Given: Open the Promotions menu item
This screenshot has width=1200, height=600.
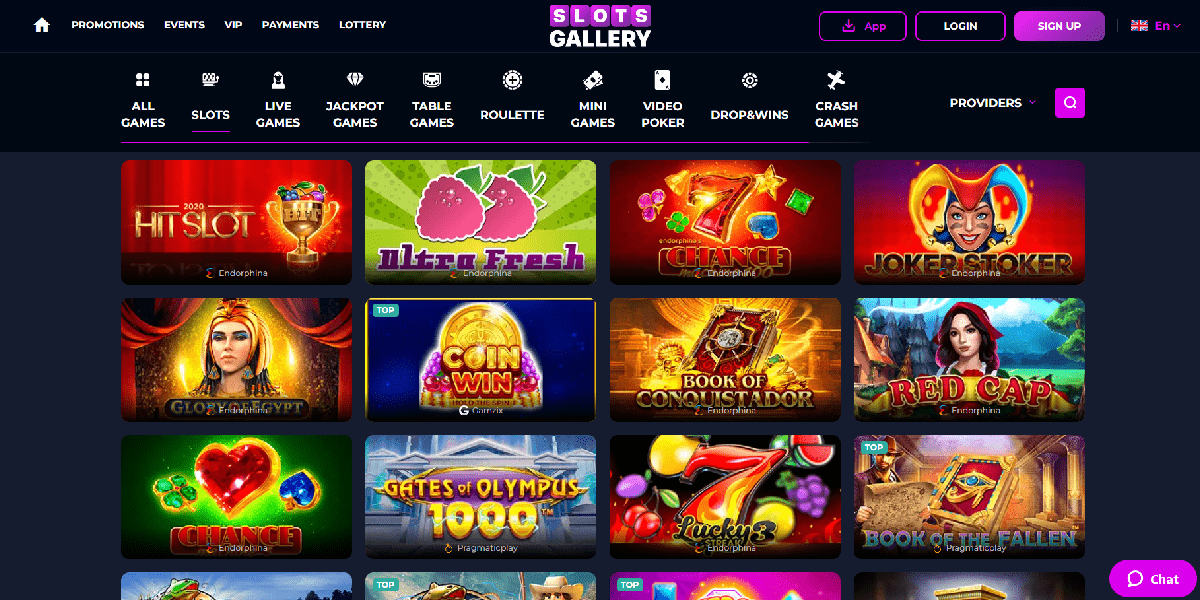Looking at the screenshot, I should [x=108, y=25].
